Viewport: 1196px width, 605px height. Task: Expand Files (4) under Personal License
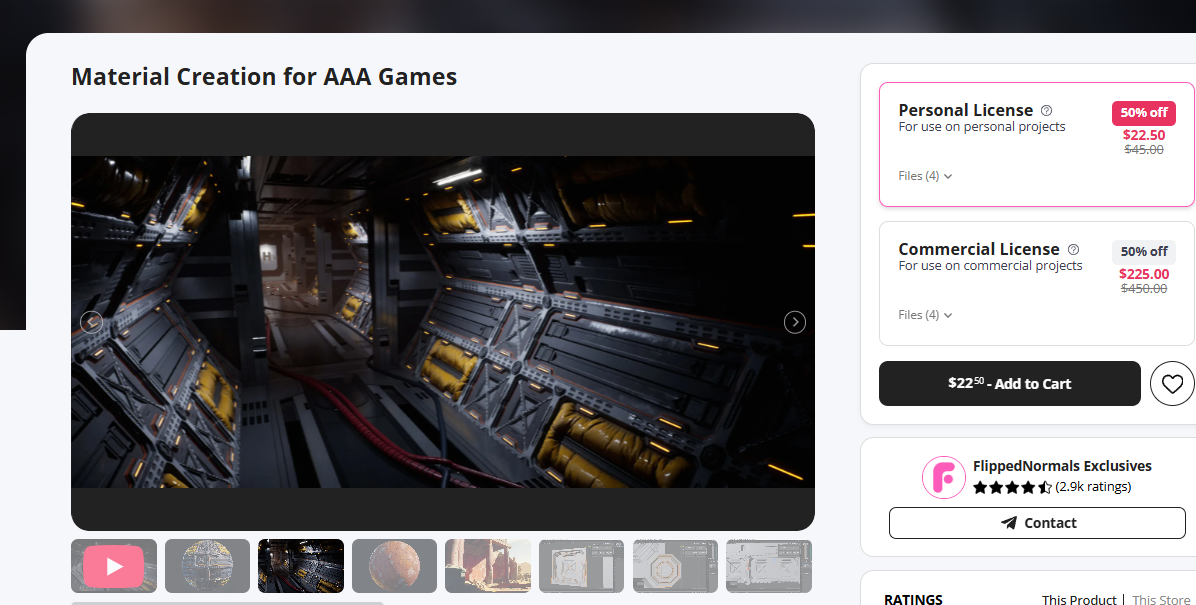(924, 175)
